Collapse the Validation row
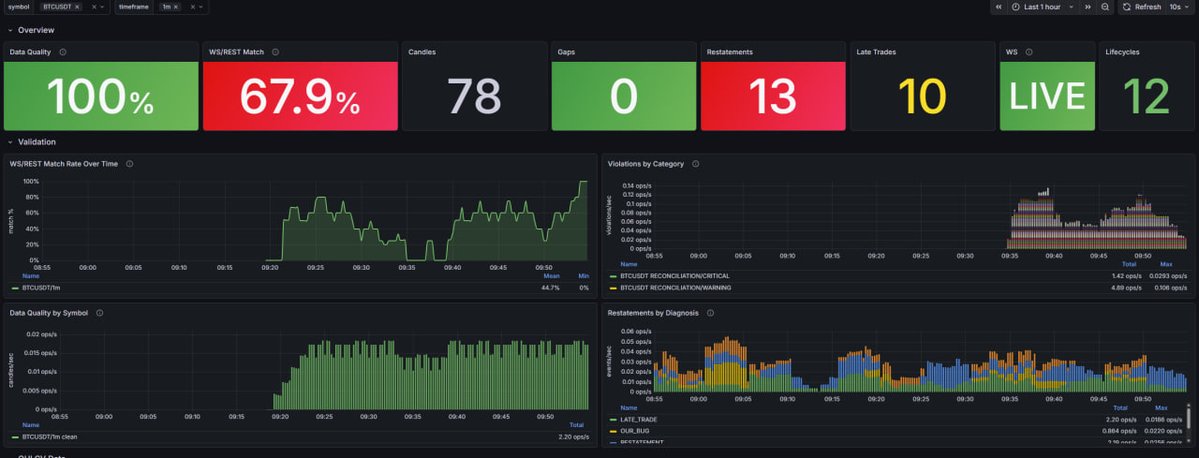Screen dimensions: 1199x458 click(10, 141)
